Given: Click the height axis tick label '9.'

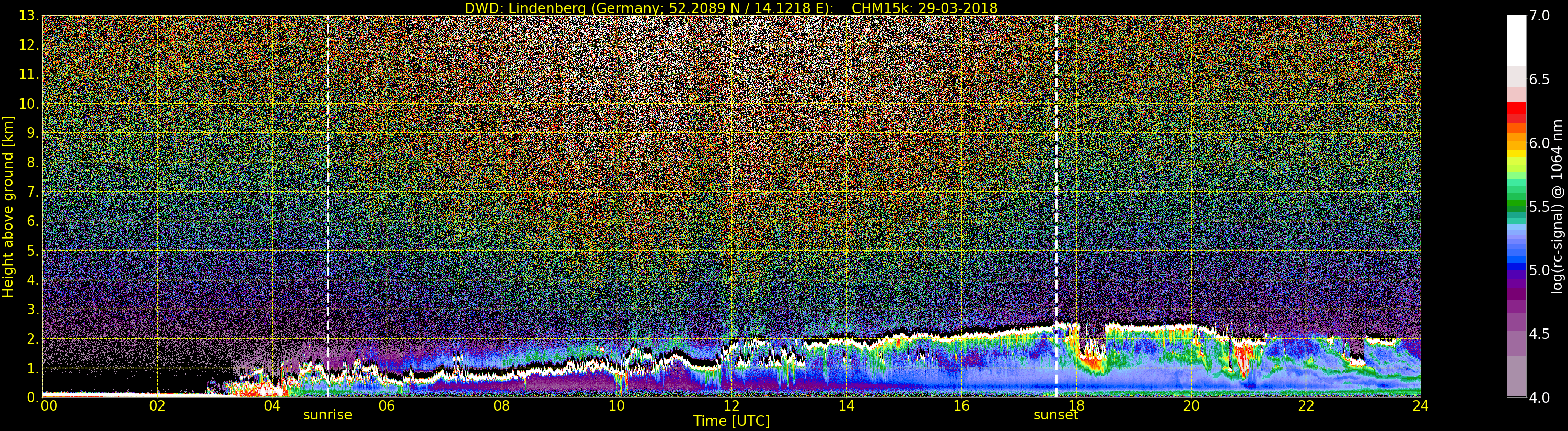Looking at the screenshot, I should [x=33, y=133].
